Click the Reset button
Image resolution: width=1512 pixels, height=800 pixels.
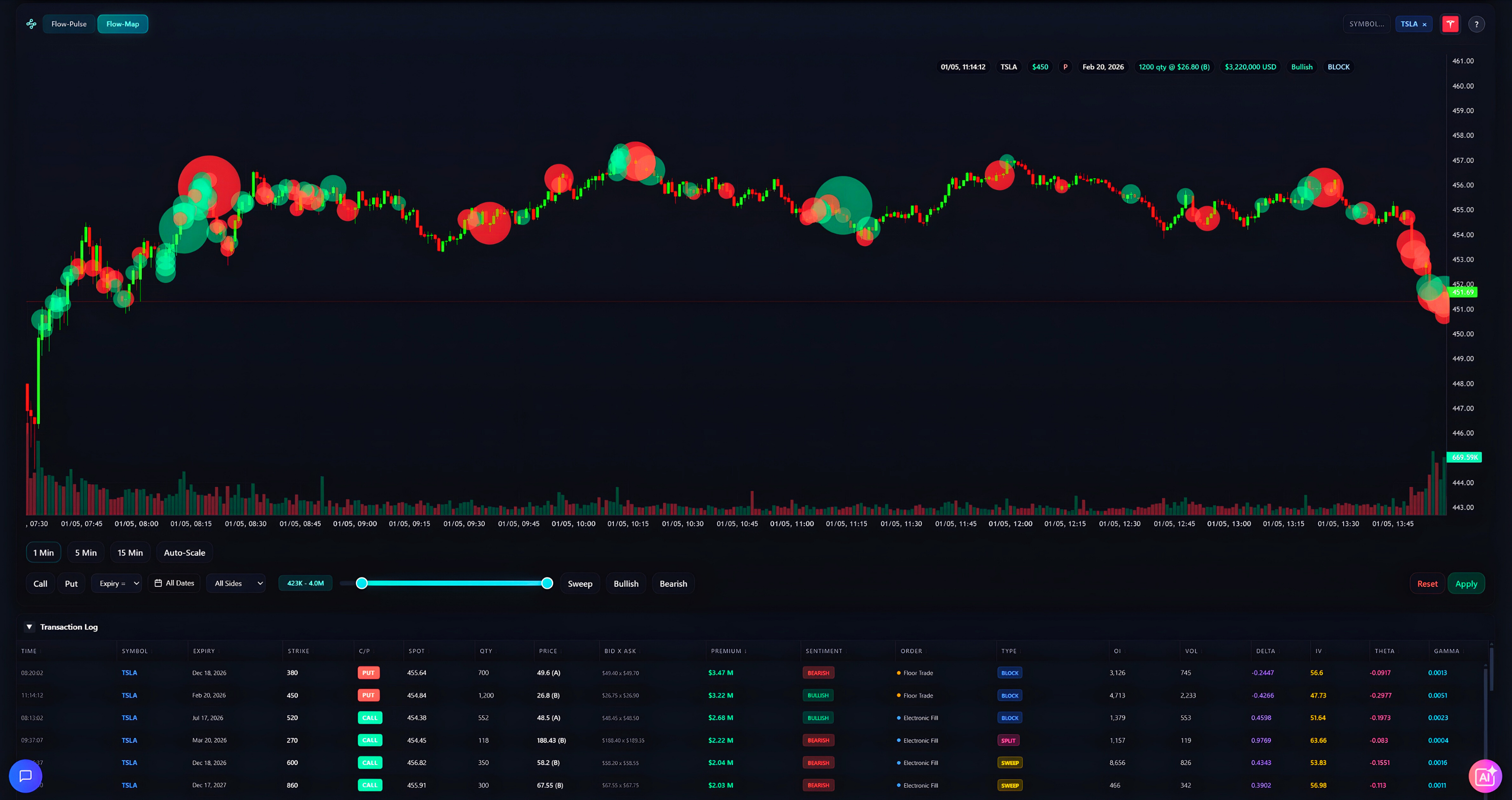[1427, 583]
